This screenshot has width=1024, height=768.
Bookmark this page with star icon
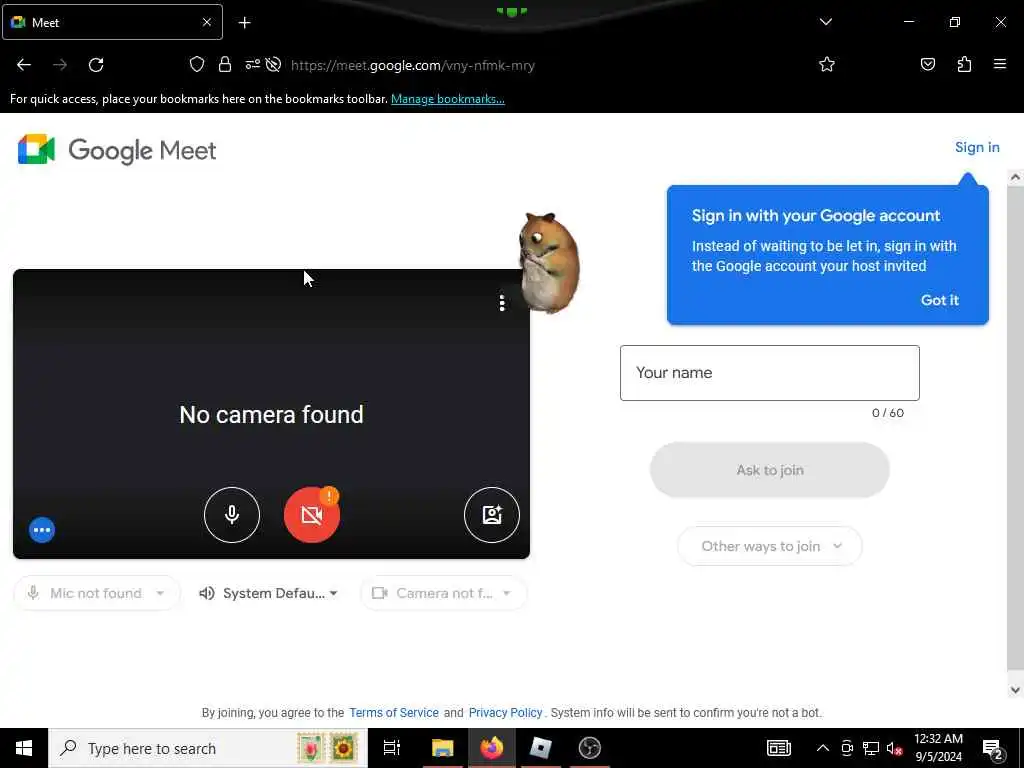(x=827, y=64)
